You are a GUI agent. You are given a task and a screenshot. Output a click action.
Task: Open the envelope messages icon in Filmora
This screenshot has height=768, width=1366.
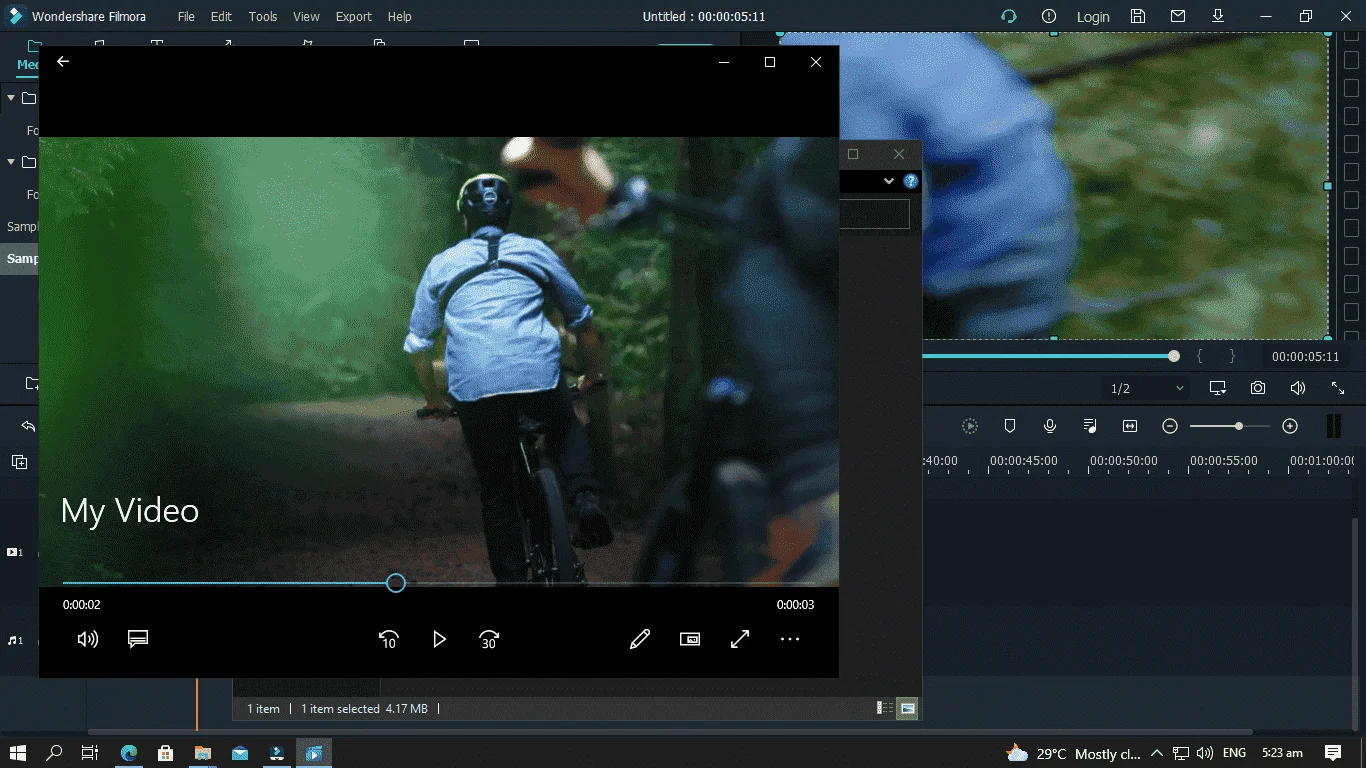1178,16
